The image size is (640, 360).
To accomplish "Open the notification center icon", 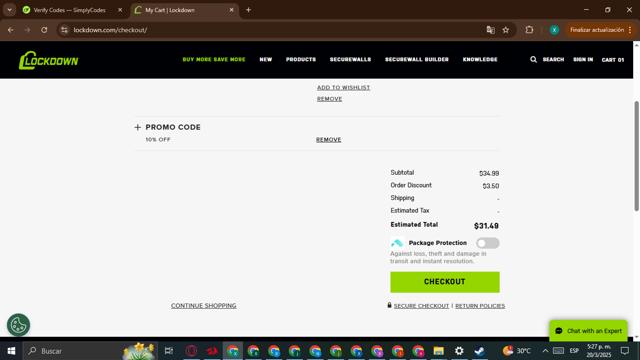I will (624, 351).
